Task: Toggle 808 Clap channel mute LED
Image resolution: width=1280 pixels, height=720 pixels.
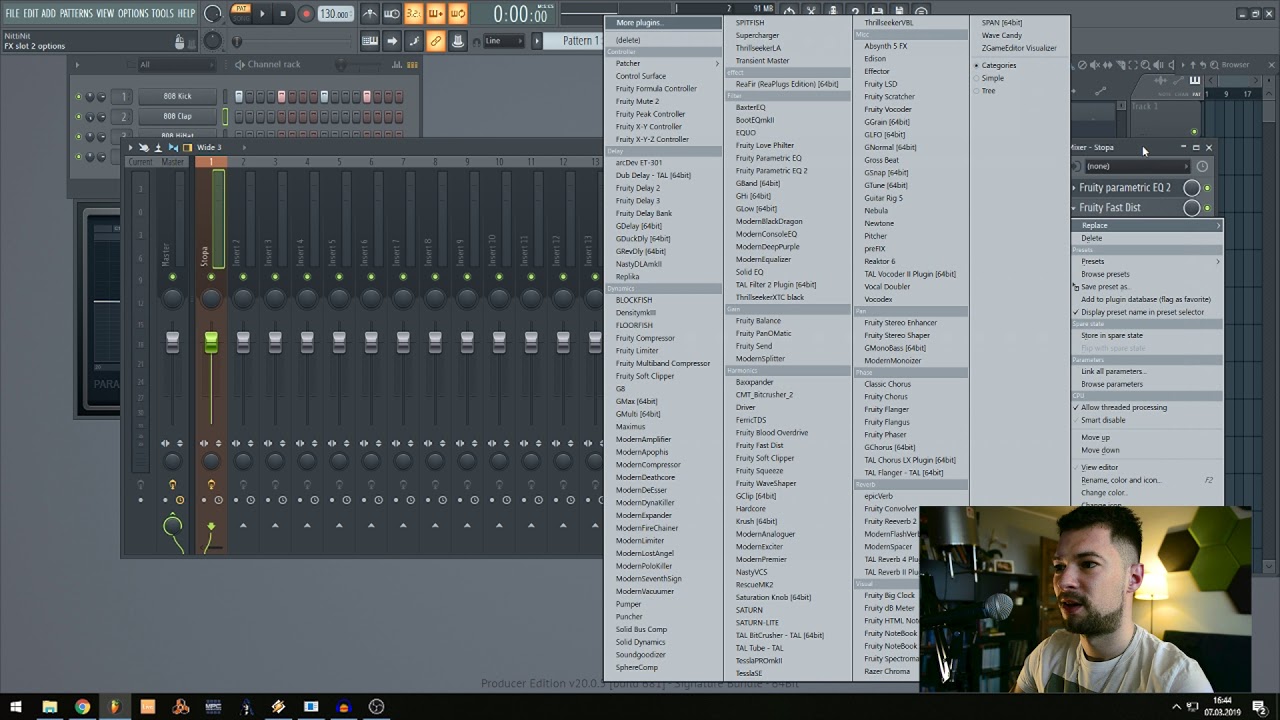Action: click(x=78, y=117)
